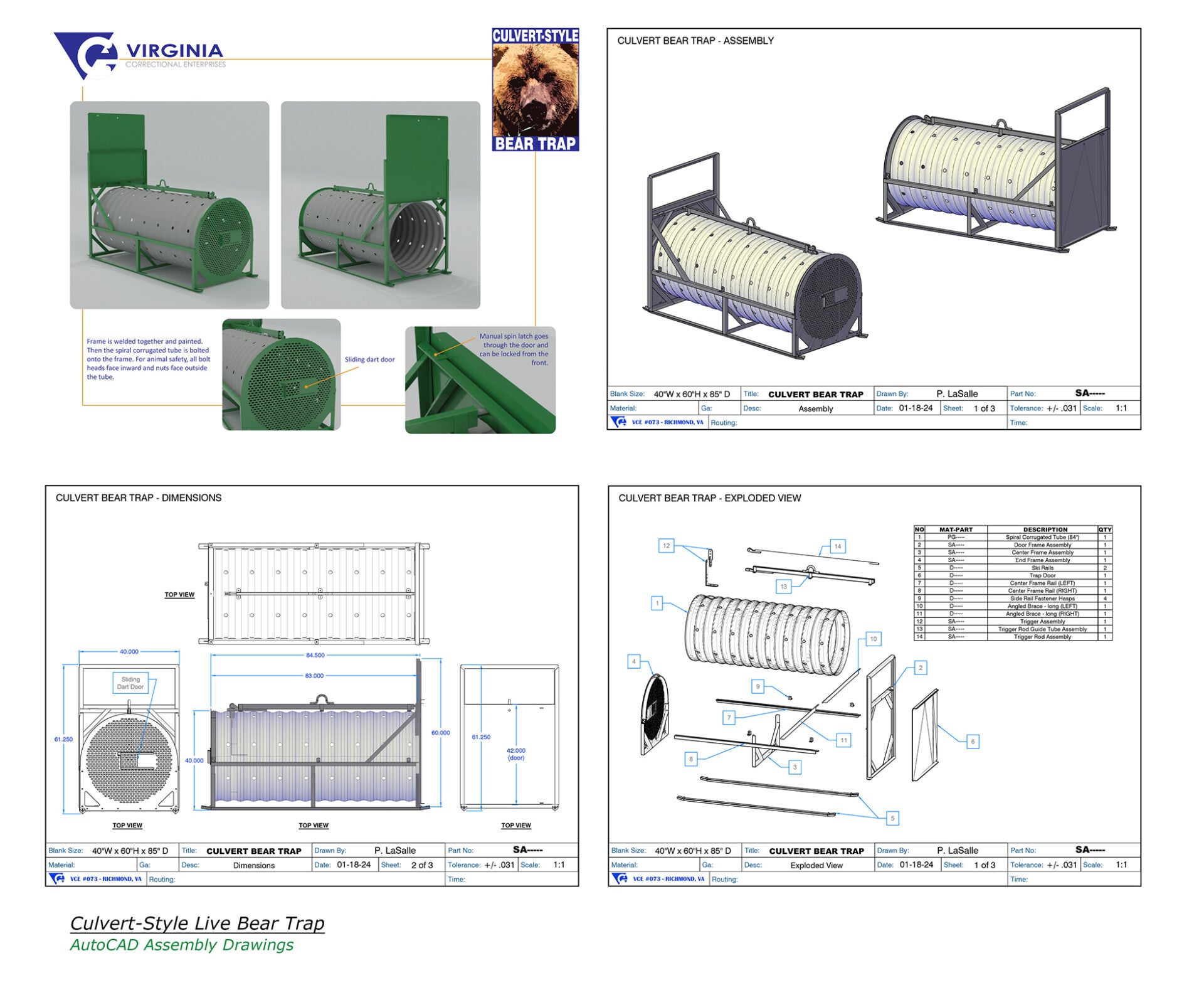
Task: Click callout box 6 next to trap door
Action: [x=973, y=742]
